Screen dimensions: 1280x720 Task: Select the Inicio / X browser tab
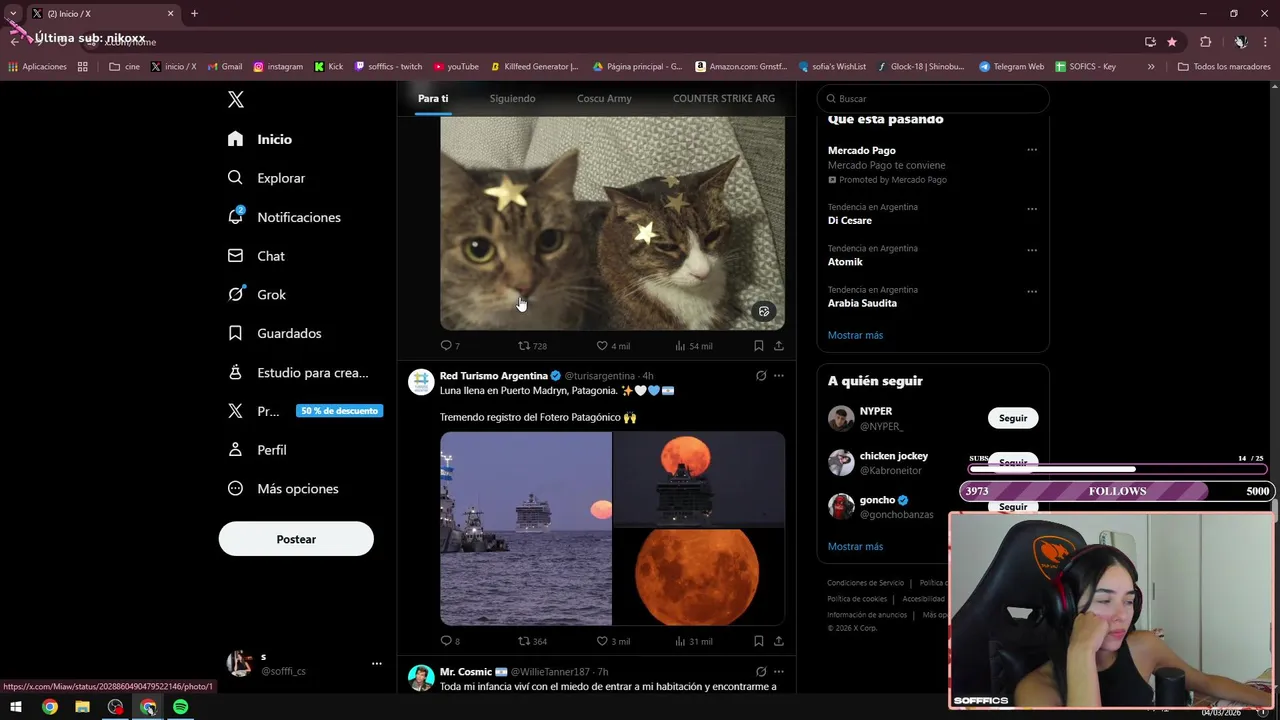(x=102, y=14)
